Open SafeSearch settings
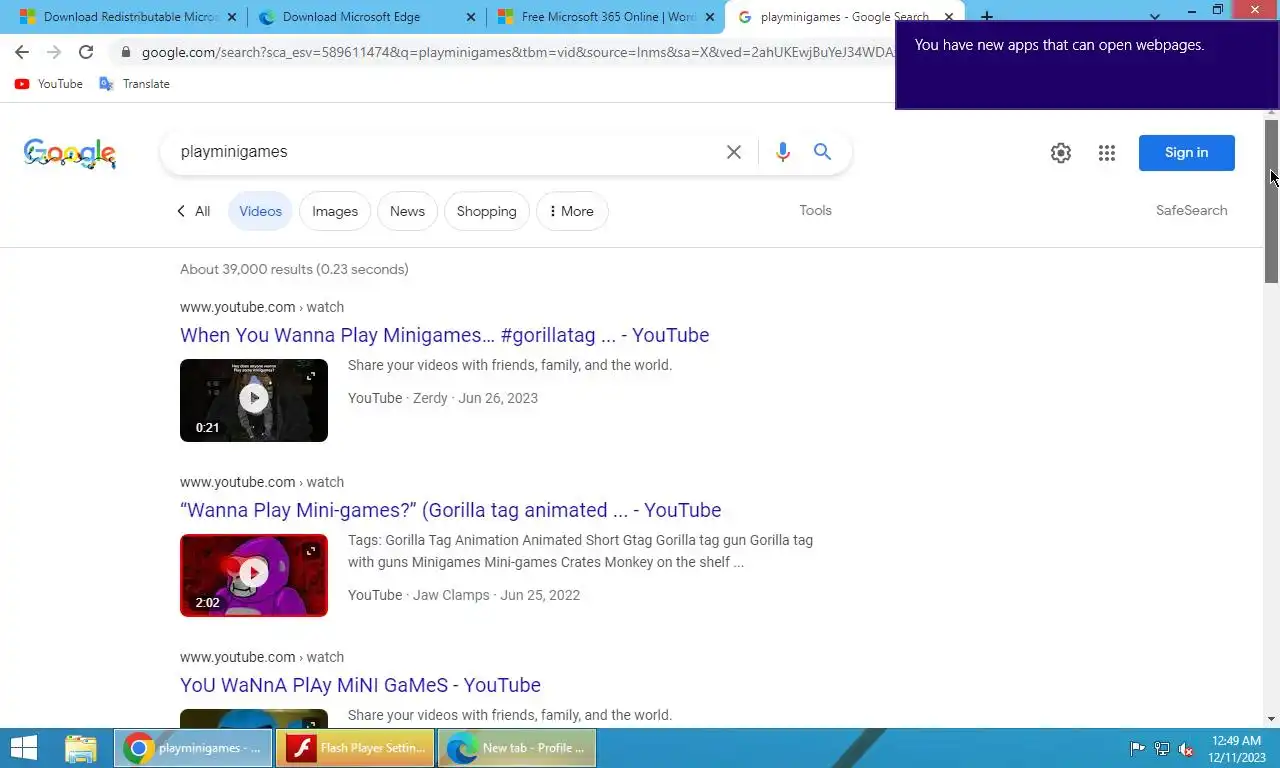Screen dimensions: 1280x768 [x=1191, y=210]
